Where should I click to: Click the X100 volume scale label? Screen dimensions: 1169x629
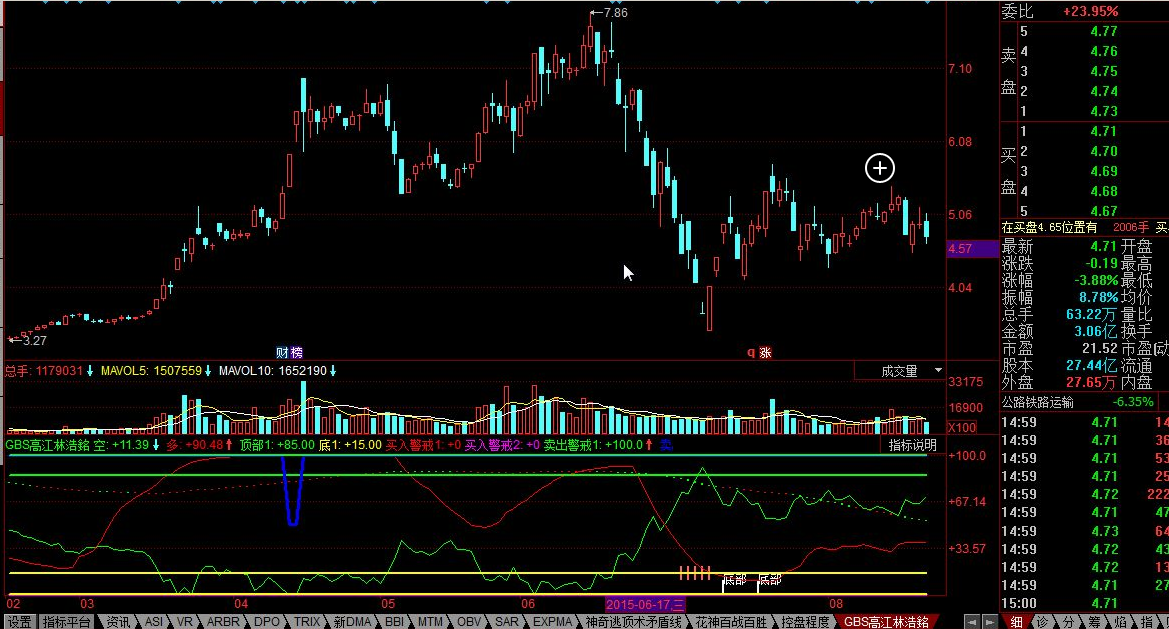[x=962, y=428]
